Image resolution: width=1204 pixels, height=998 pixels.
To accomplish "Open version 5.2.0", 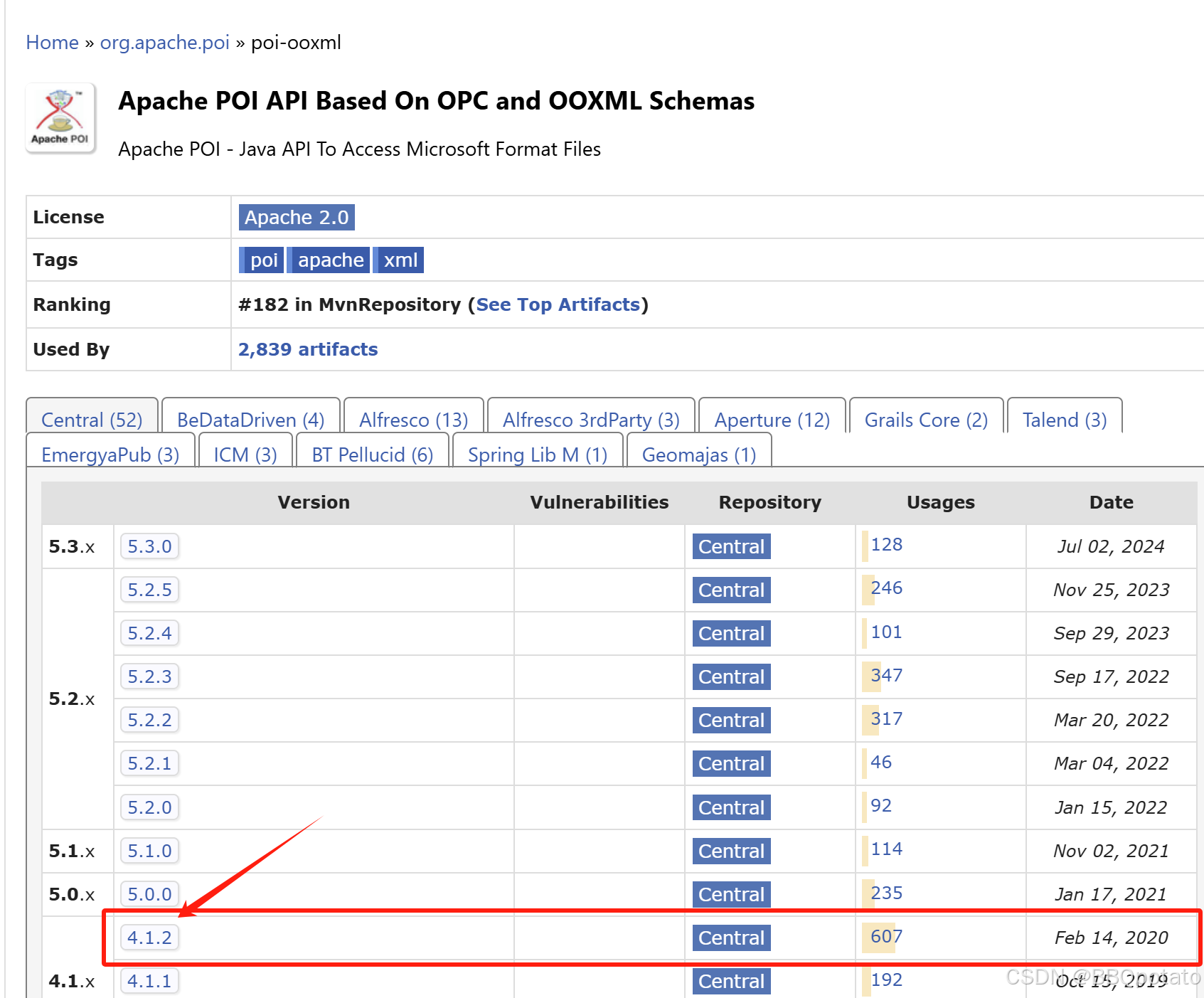I will (x=149, y=807).
